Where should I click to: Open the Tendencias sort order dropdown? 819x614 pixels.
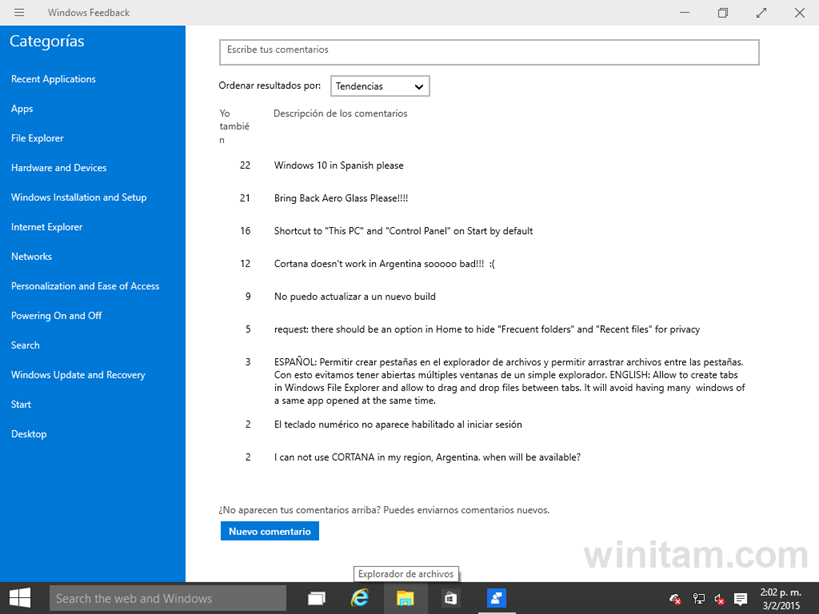pos(379,86)
